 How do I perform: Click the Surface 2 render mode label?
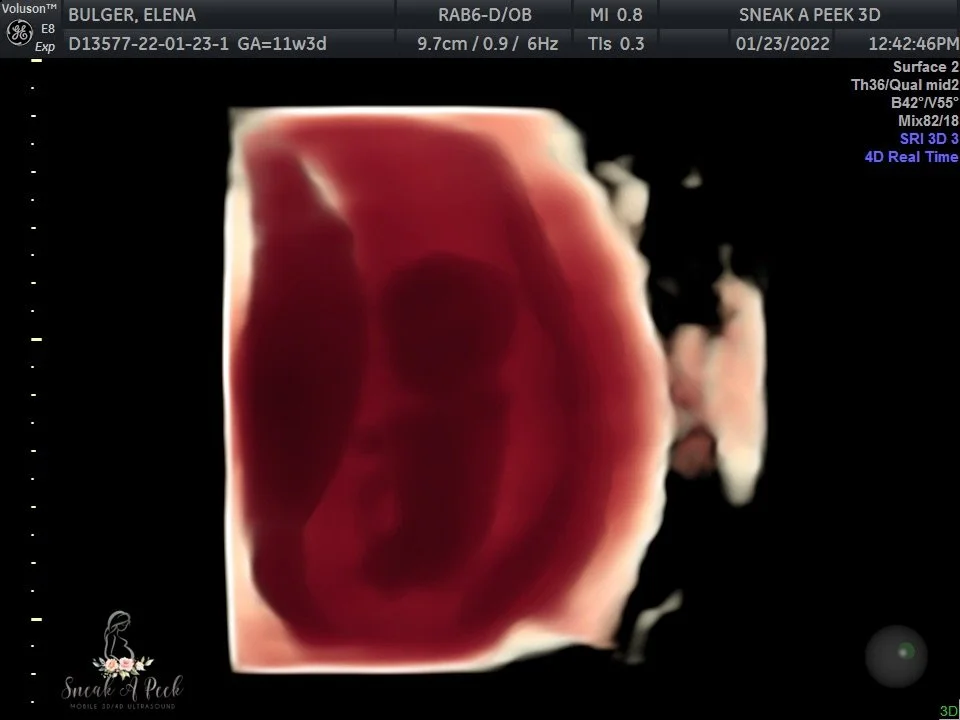(926, 67)
